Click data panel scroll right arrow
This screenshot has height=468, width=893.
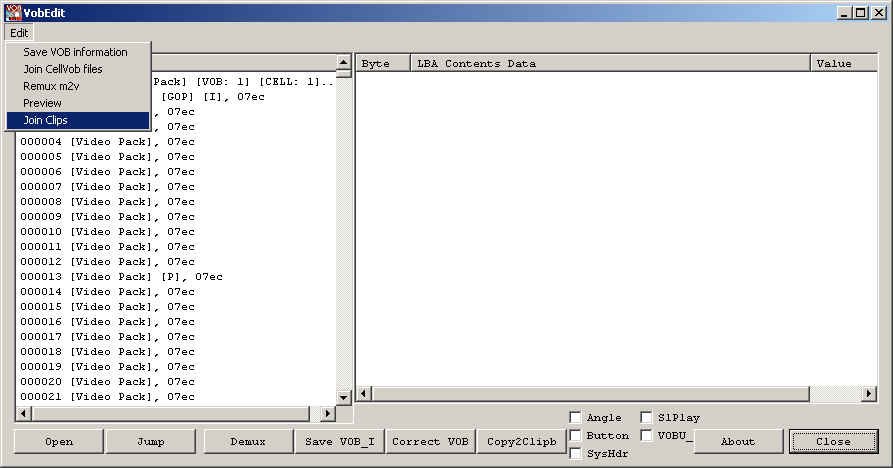(869, 393)
